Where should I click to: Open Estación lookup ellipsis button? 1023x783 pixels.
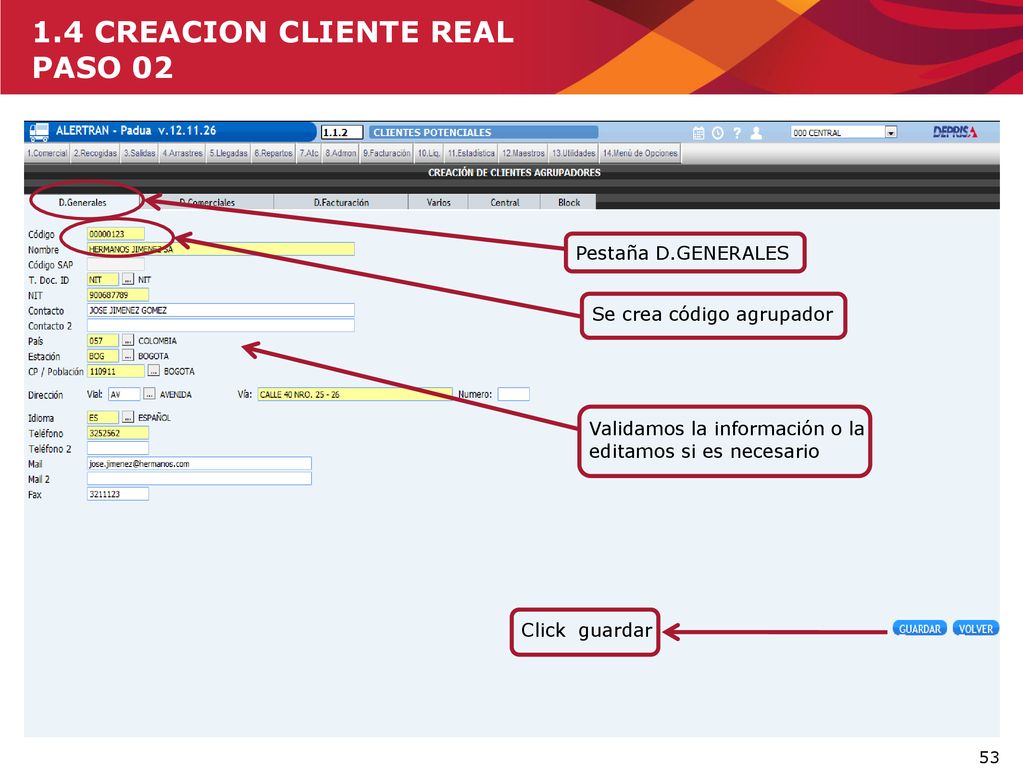[x=128, y=356]
